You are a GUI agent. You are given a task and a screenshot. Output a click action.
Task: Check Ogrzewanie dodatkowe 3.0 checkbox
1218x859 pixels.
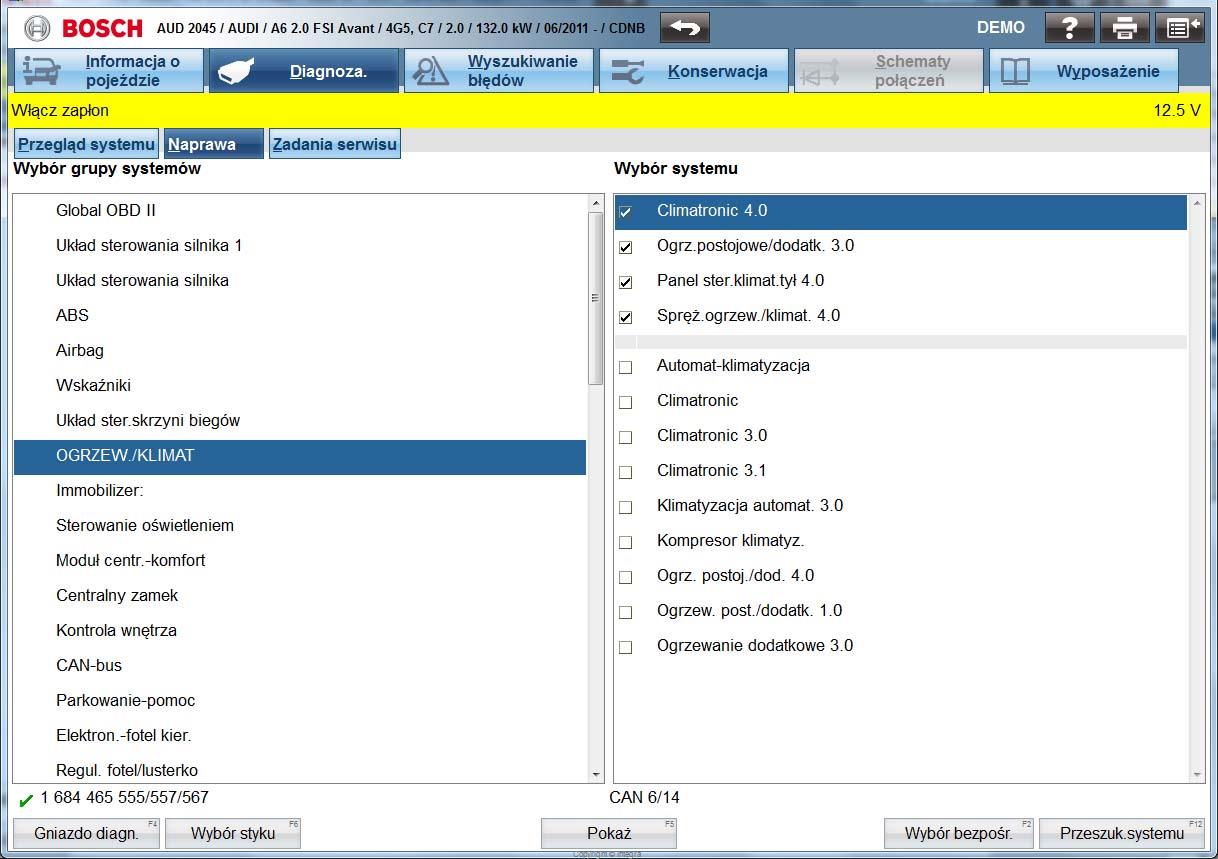(625, 647)
